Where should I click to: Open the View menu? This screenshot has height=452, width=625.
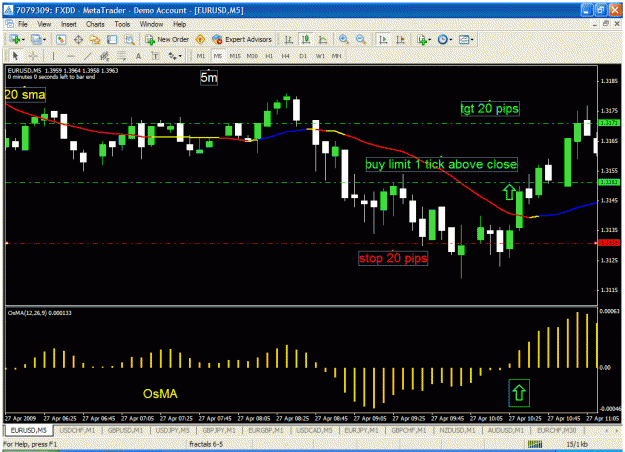pos(44,24)
